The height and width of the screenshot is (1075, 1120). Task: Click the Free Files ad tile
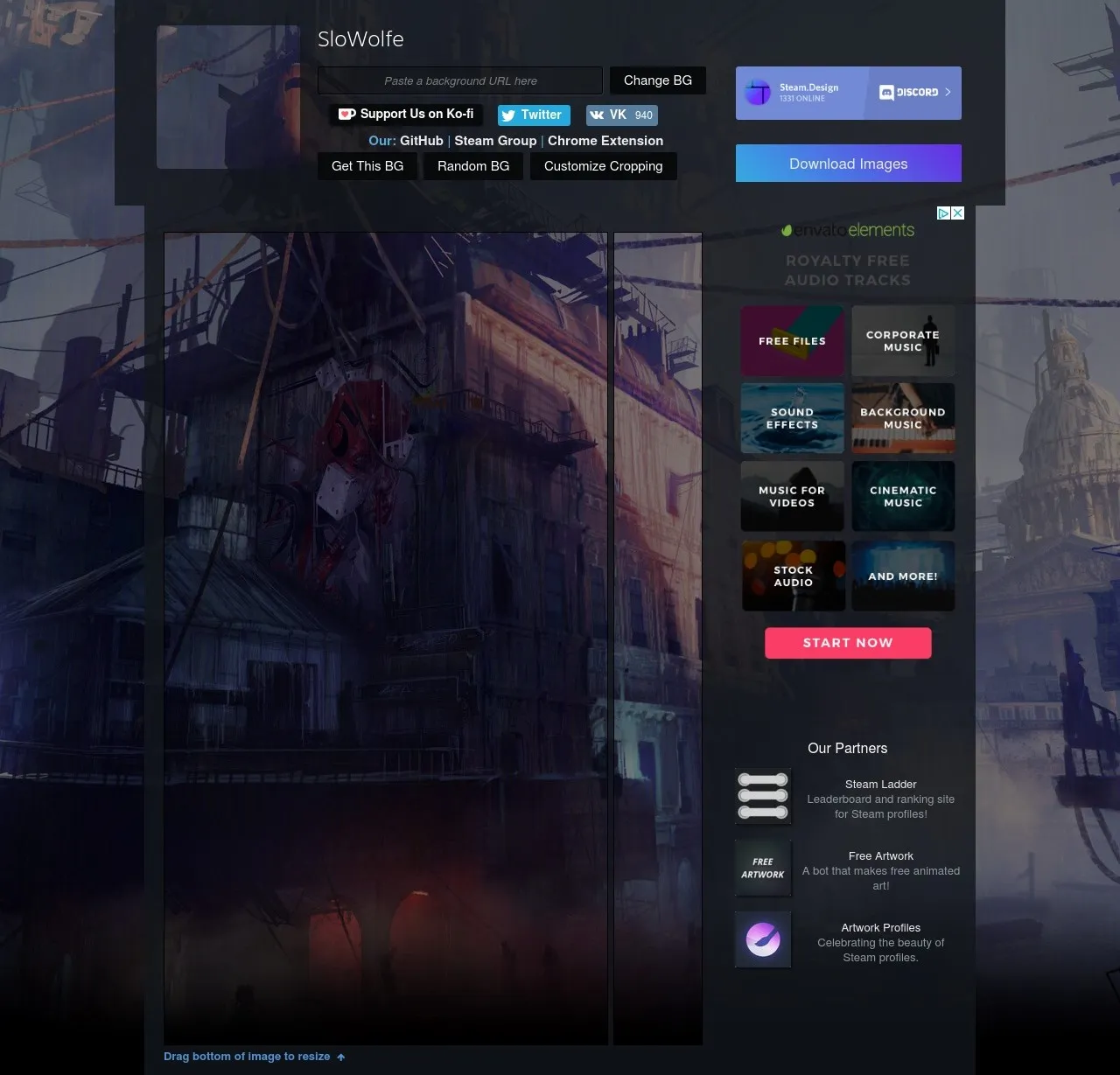pyautogui.click(x=792, y=341)
